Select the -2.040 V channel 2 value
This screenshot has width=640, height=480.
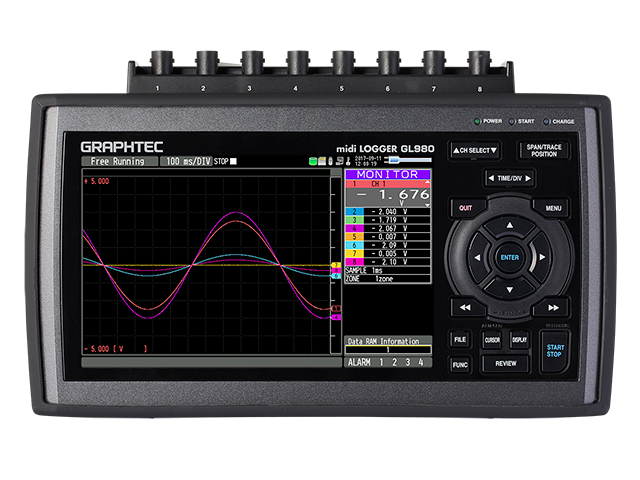click(390, 211)
